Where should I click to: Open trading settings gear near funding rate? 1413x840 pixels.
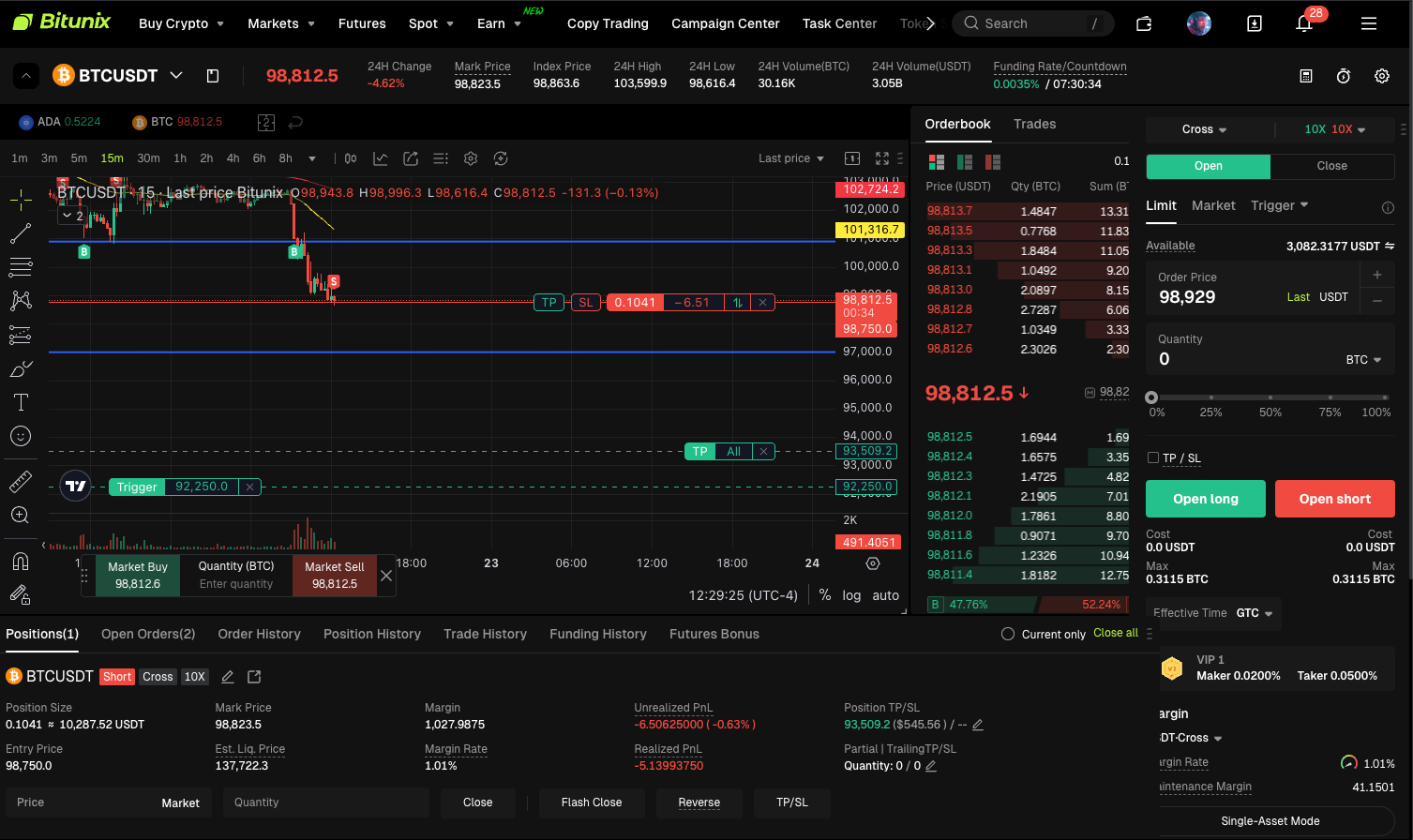click(1382, 76)
